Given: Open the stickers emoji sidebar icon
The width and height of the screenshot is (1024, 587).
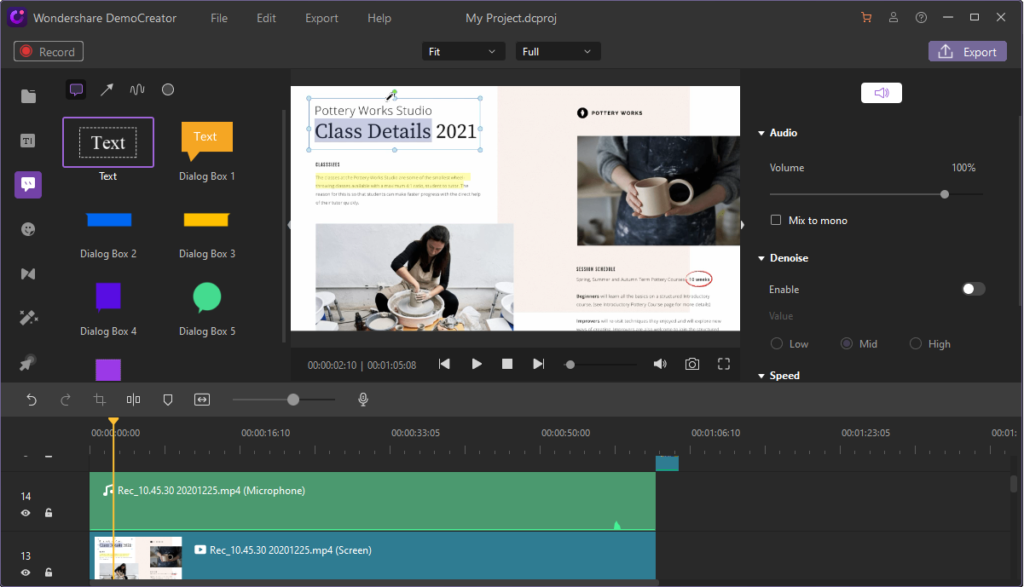Looking at the screenshot, I should coord(28,229).
